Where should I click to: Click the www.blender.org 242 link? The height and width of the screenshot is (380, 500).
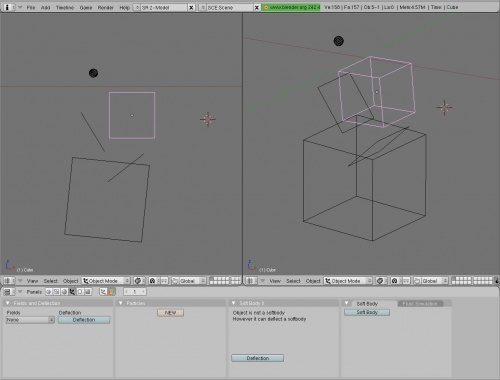tap(291, 7)
